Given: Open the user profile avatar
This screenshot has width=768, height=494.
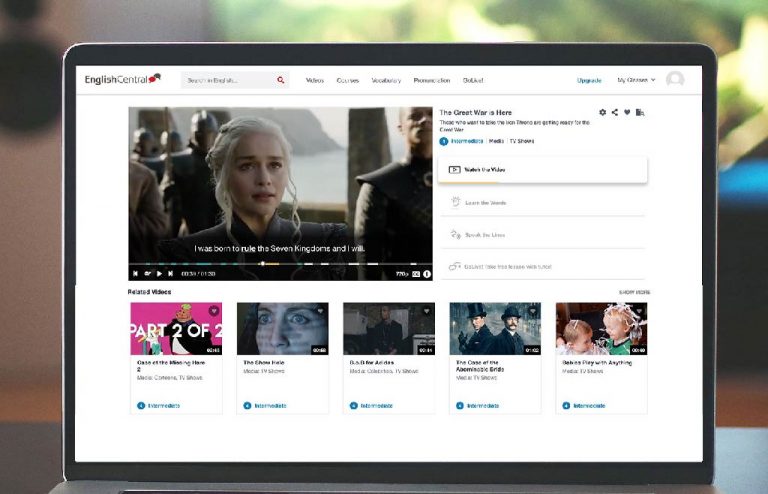Looking at the screenshot, I should (x=674, y=79).
